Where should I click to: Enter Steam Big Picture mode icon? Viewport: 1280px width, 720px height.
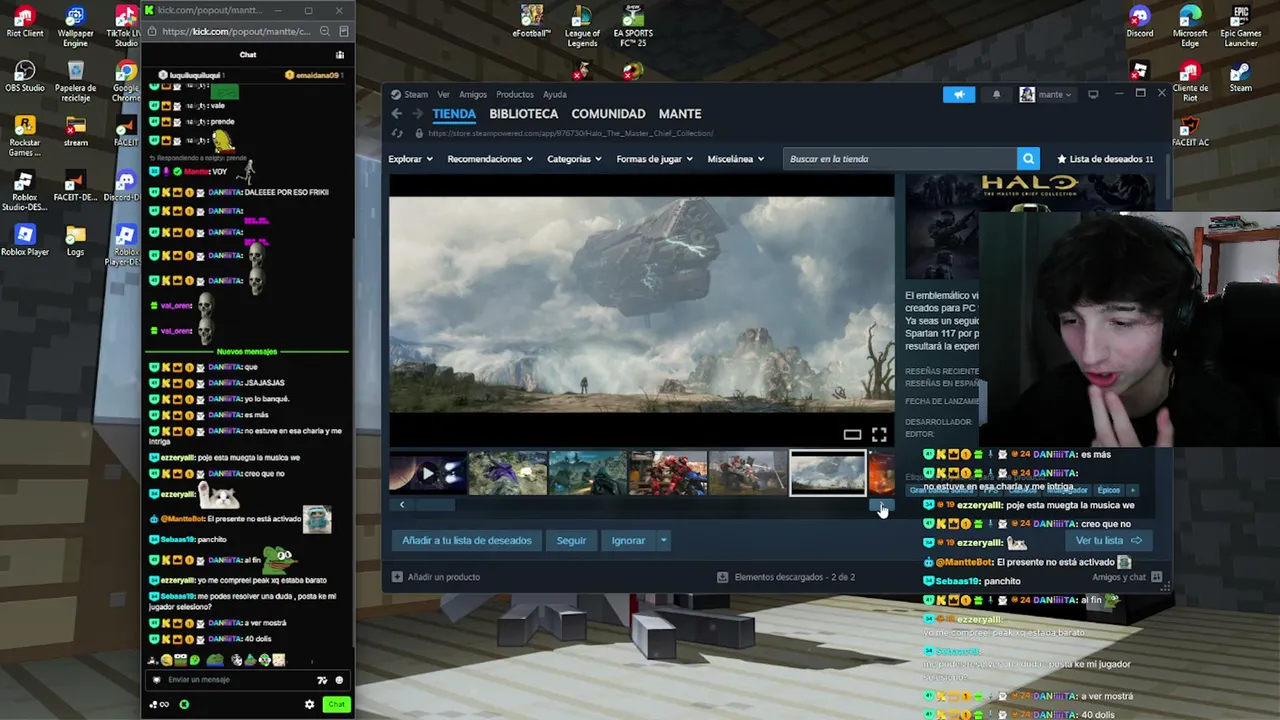coord(1093,94)
